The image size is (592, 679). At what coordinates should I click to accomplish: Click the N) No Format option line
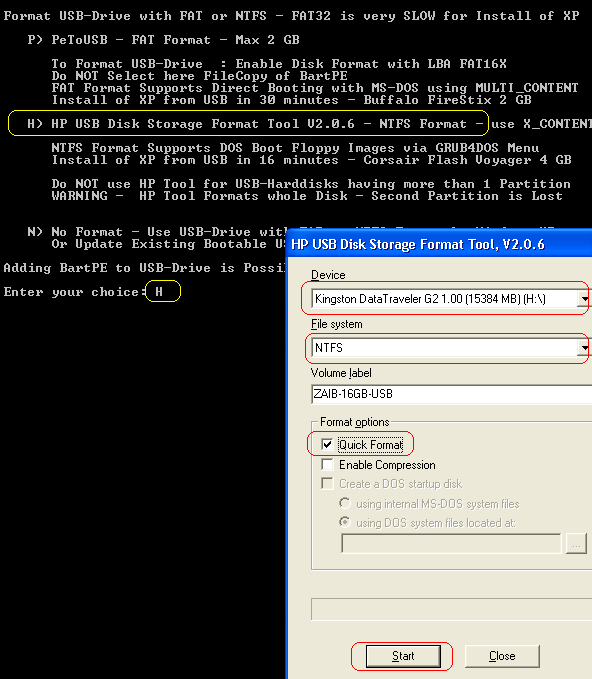click(157, 232)
